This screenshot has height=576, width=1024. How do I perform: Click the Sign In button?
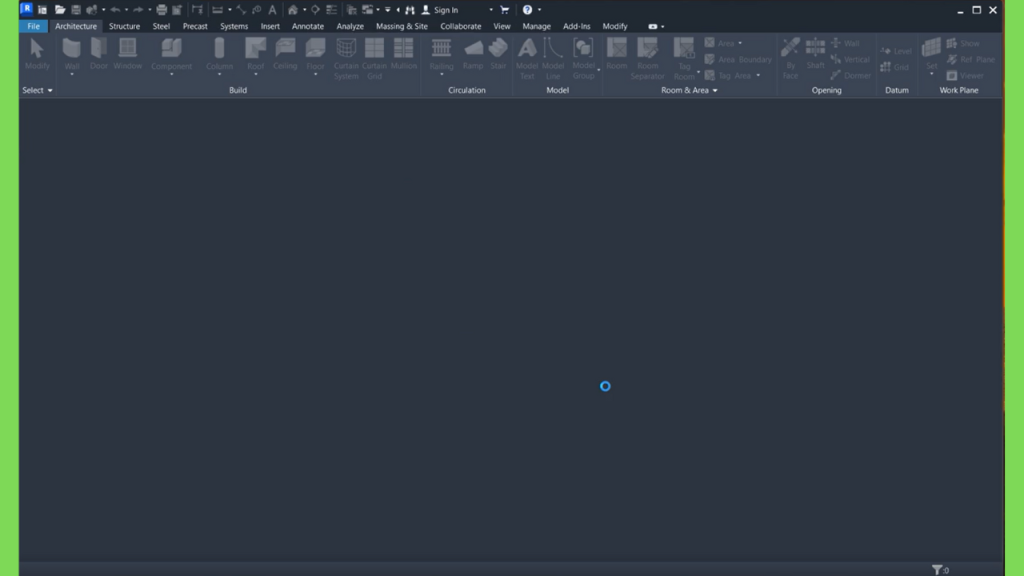click(x=440, y=10)
